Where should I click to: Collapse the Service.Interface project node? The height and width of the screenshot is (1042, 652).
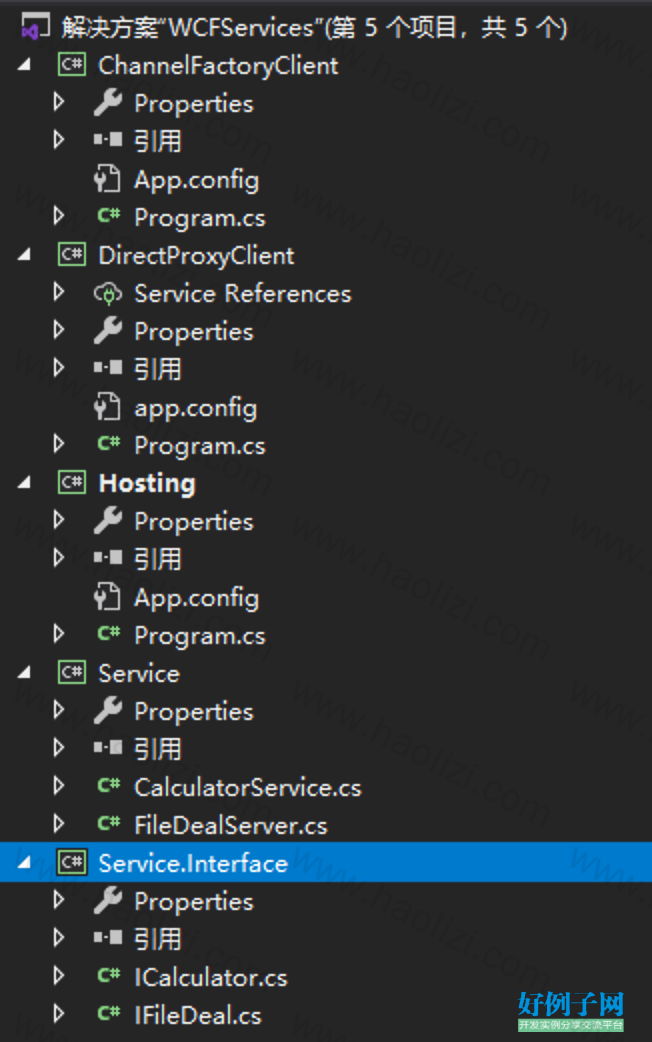(x=25, y=863)
